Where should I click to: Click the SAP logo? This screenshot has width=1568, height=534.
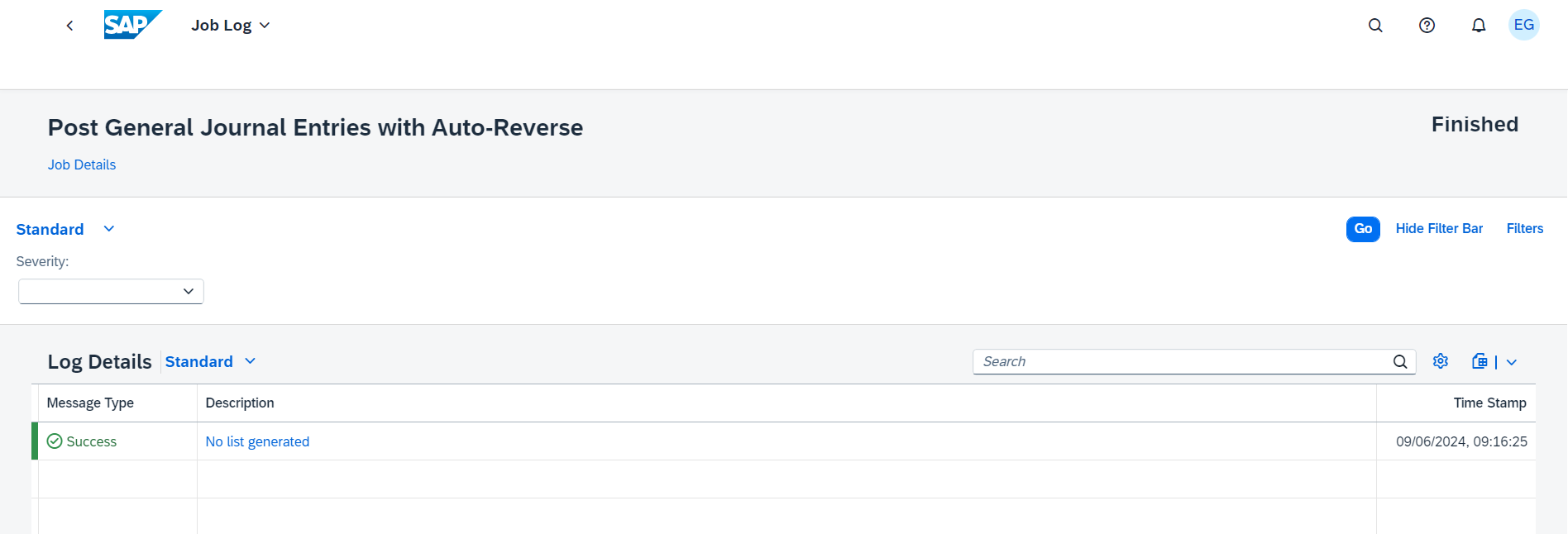point(131,25)
